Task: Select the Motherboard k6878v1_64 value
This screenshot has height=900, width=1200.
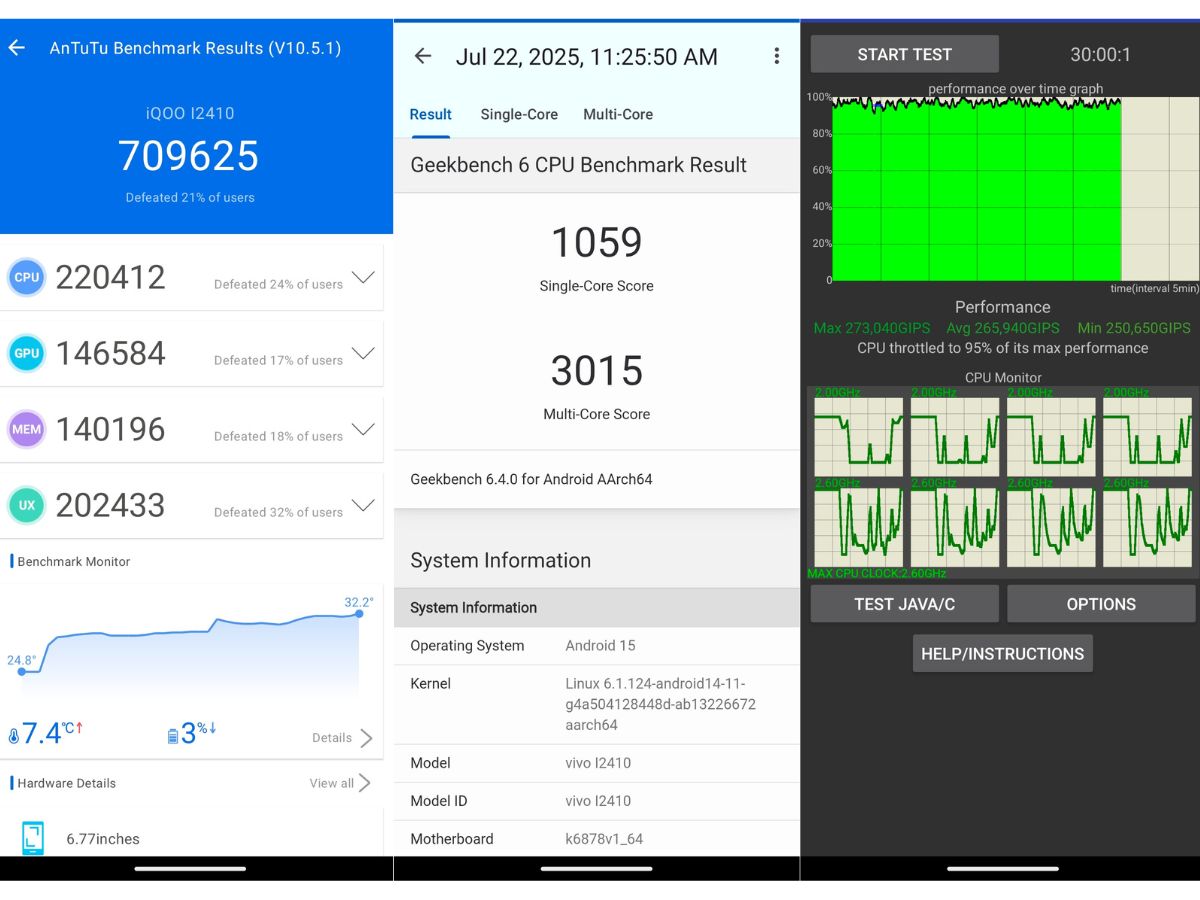Action: pos(604,839)
